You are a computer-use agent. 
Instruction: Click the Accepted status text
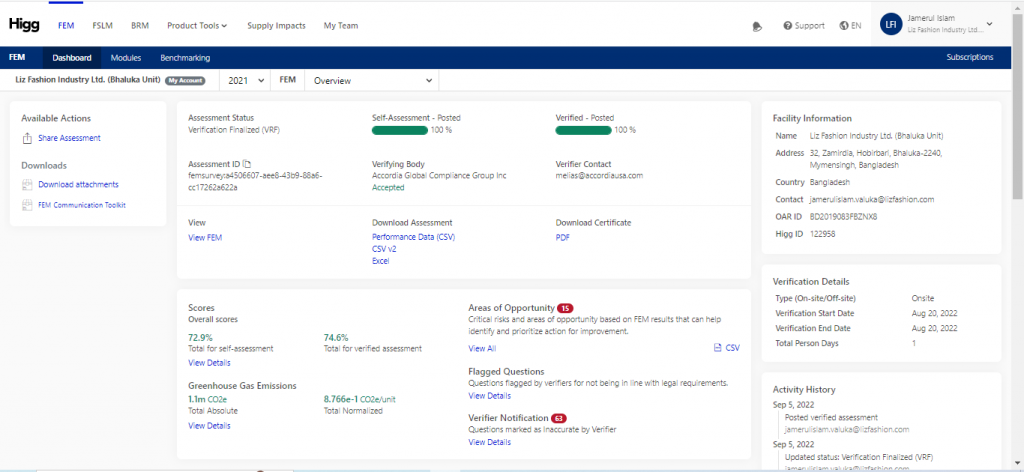[388, 187]
